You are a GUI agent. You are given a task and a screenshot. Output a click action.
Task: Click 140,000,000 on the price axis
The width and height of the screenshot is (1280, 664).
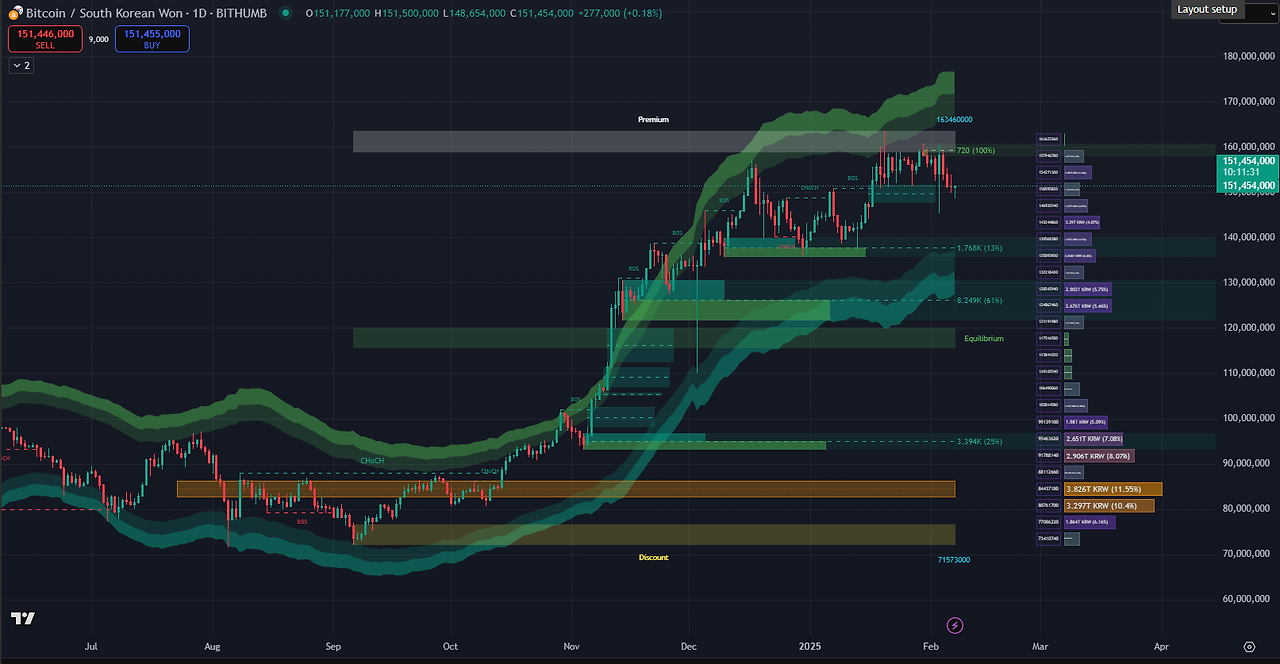(1248, 237)
